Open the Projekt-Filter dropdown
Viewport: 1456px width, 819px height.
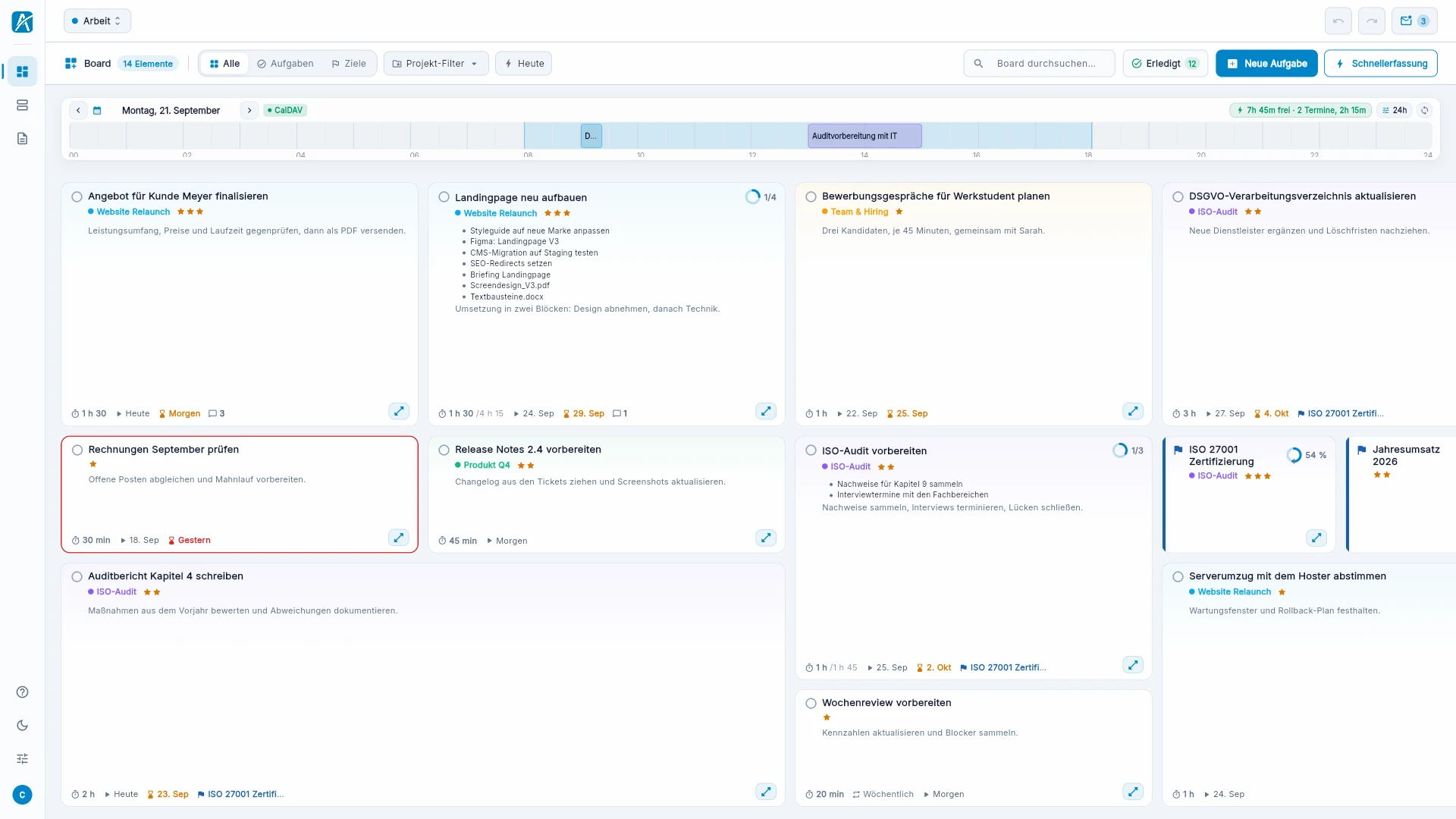(x=435, y=64)
